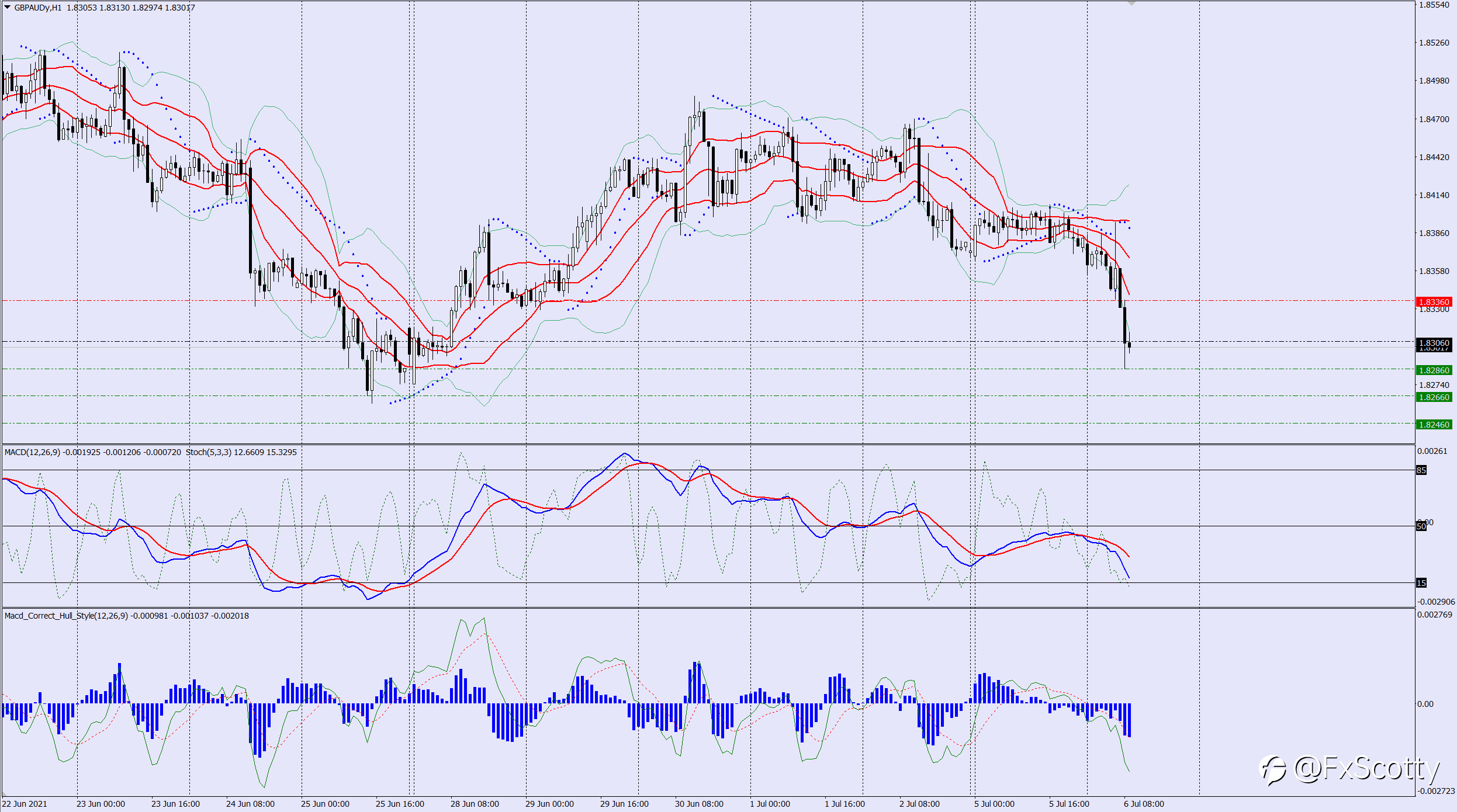Click the black 1.83060 current price label
1457x812 pixels.
(x=1434, y=343)
